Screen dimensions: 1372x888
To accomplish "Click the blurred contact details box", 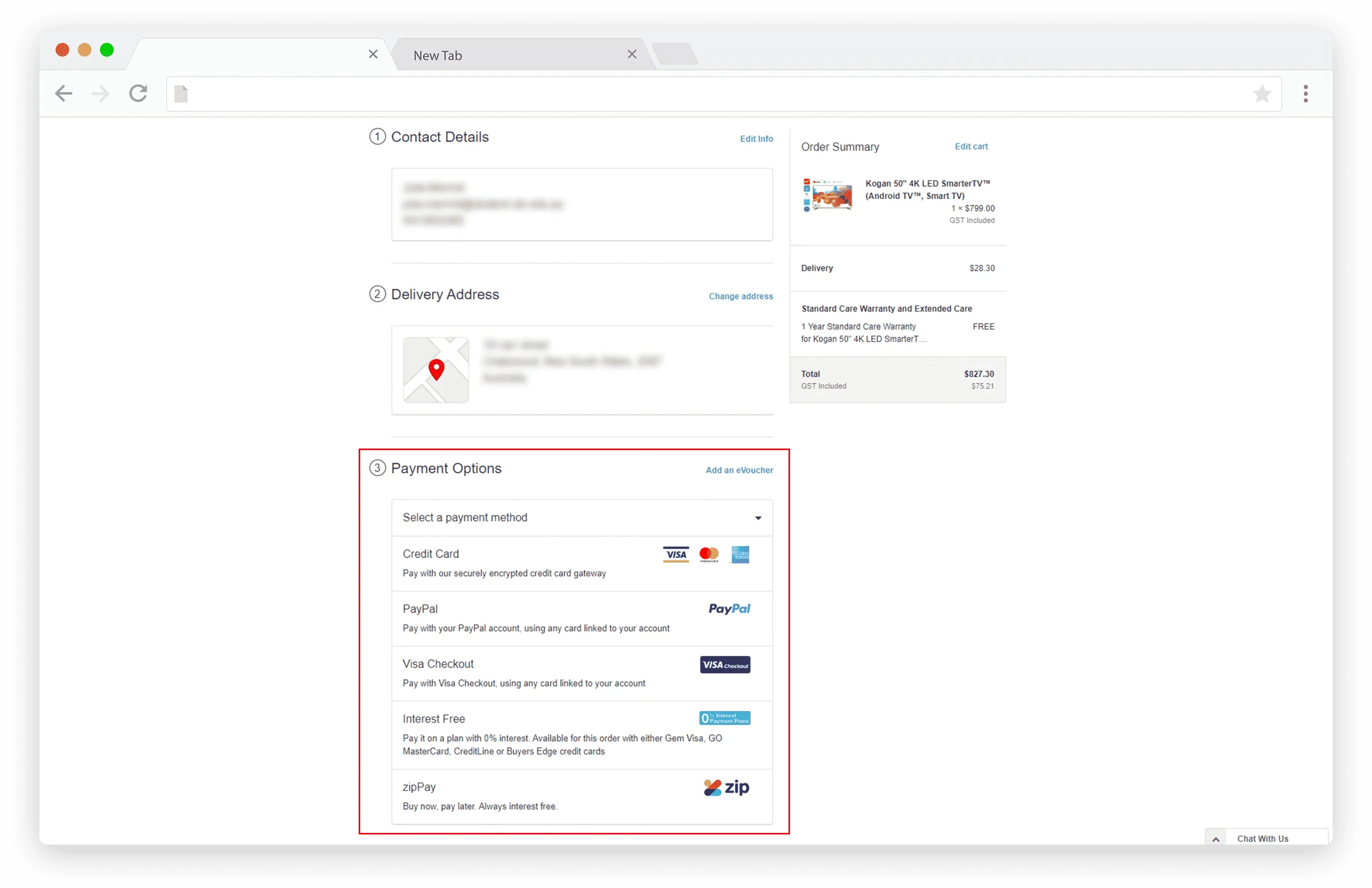I will coord(581,205).
